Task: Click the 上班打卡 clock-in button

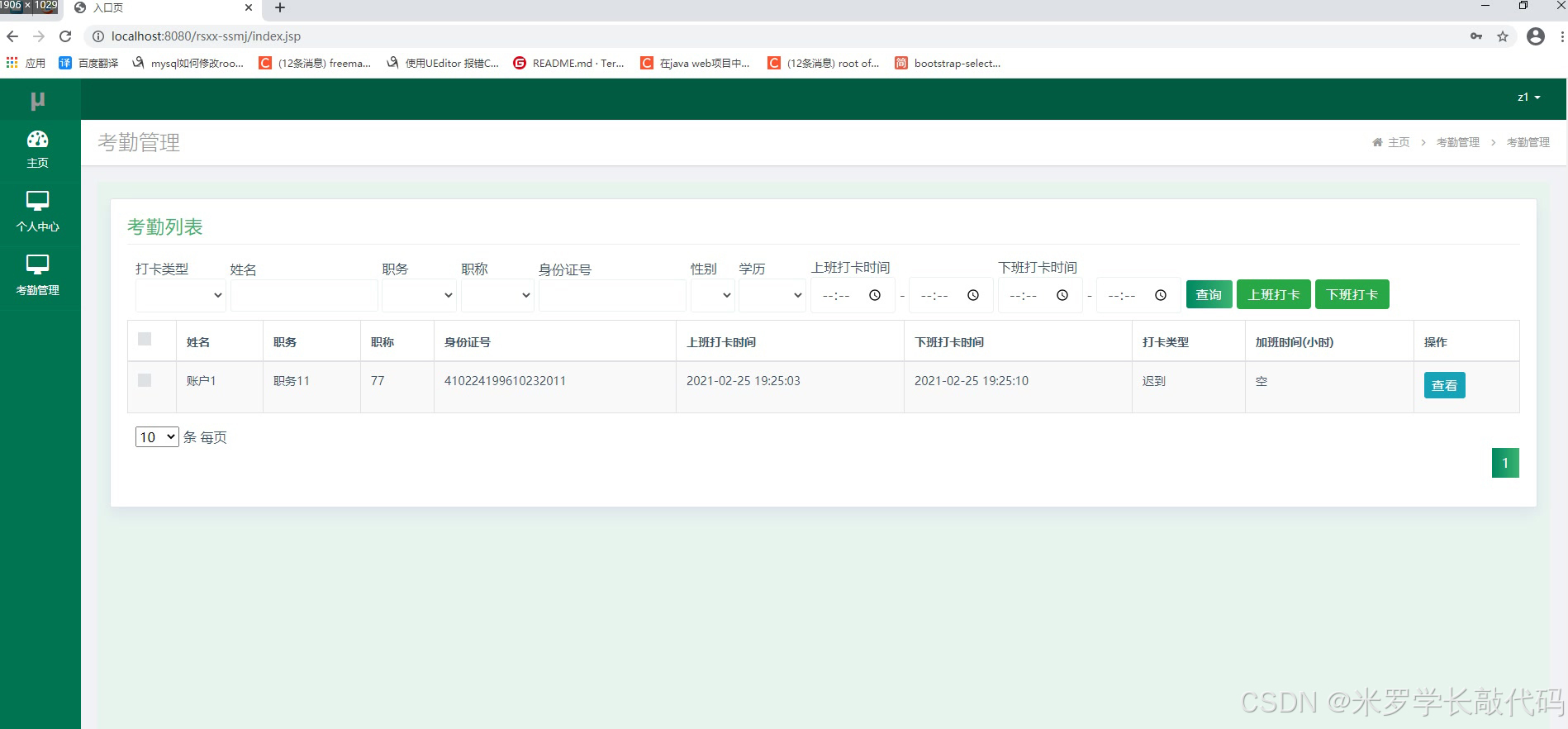Action: tap(1274, 294)
